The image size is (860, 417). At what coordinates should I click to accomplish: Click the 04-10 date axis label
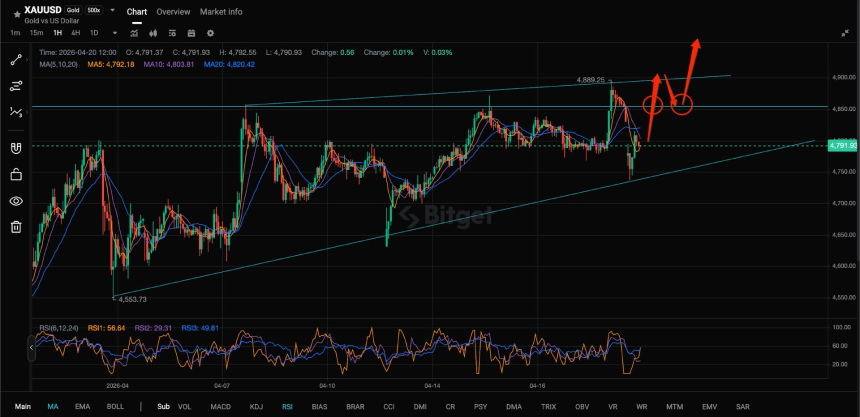(x=326, y=386)
